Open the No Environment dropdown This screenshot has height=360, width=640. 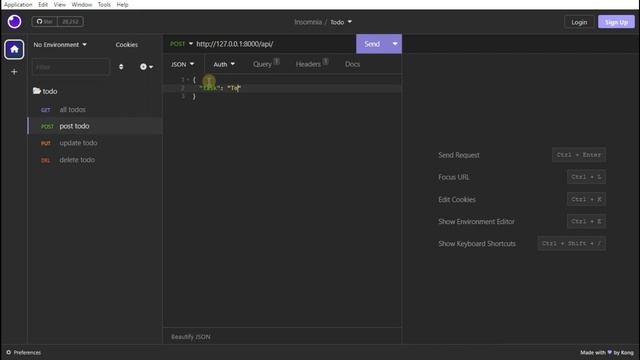[x=60, y=44]
